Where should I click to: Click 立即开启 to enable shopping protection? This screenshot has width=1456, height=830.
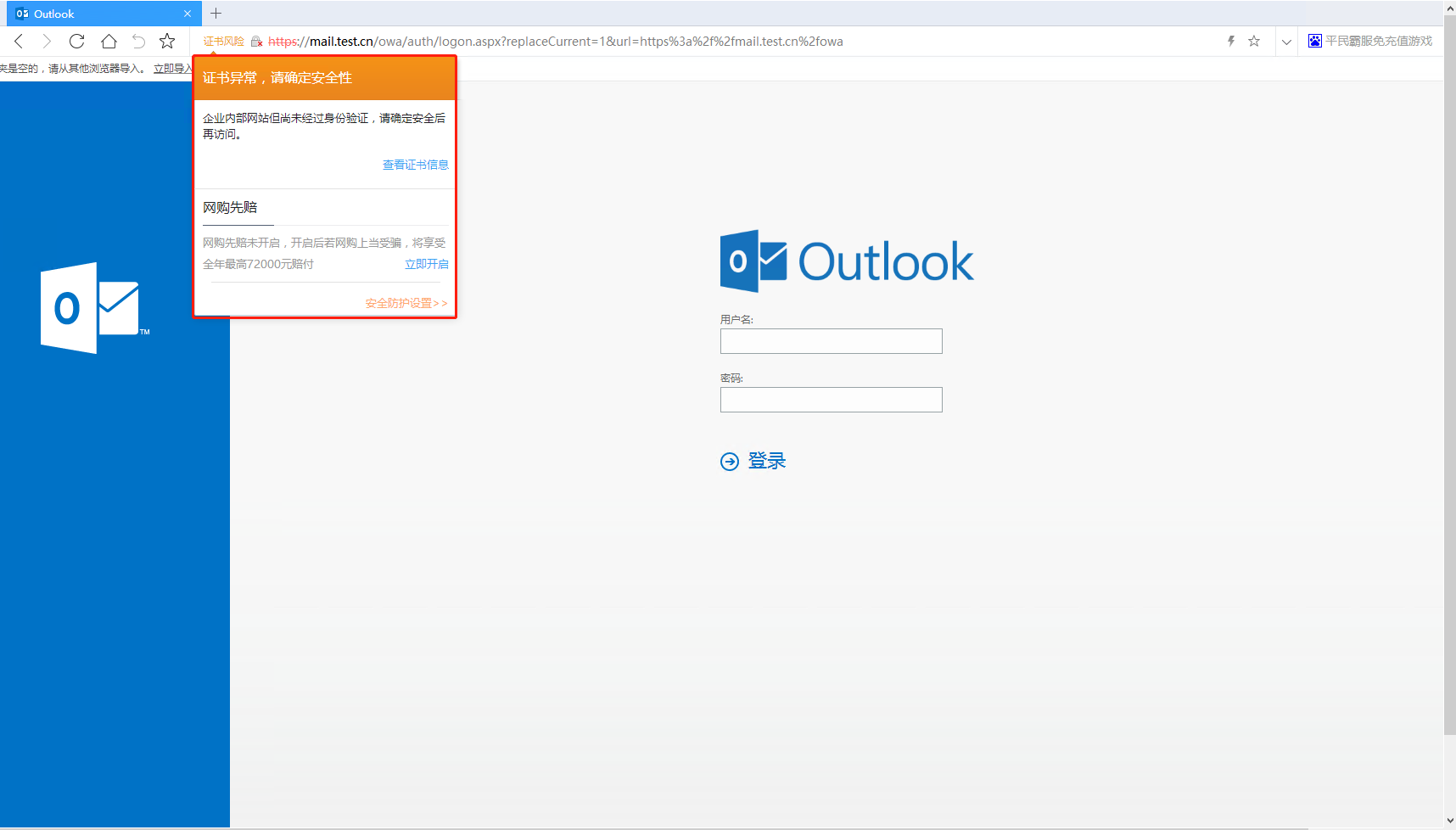[x=427, y=264]
